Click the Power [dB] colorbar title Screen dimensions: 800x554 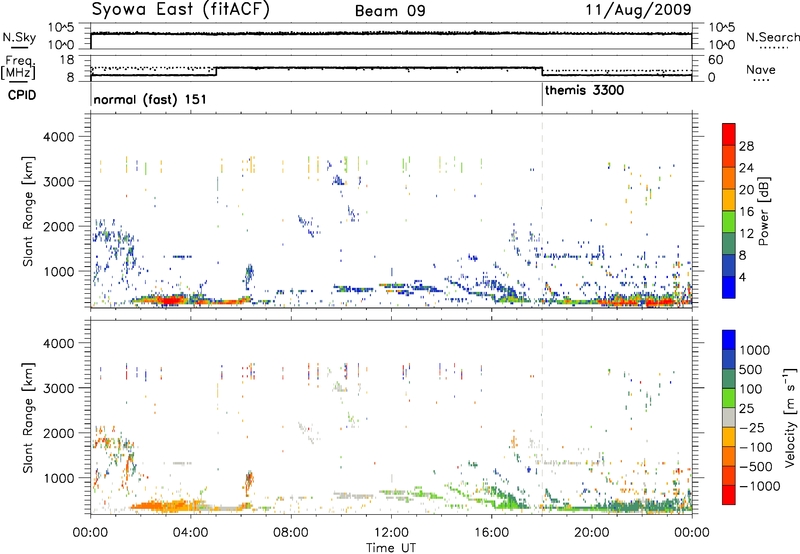pos(763,211)
